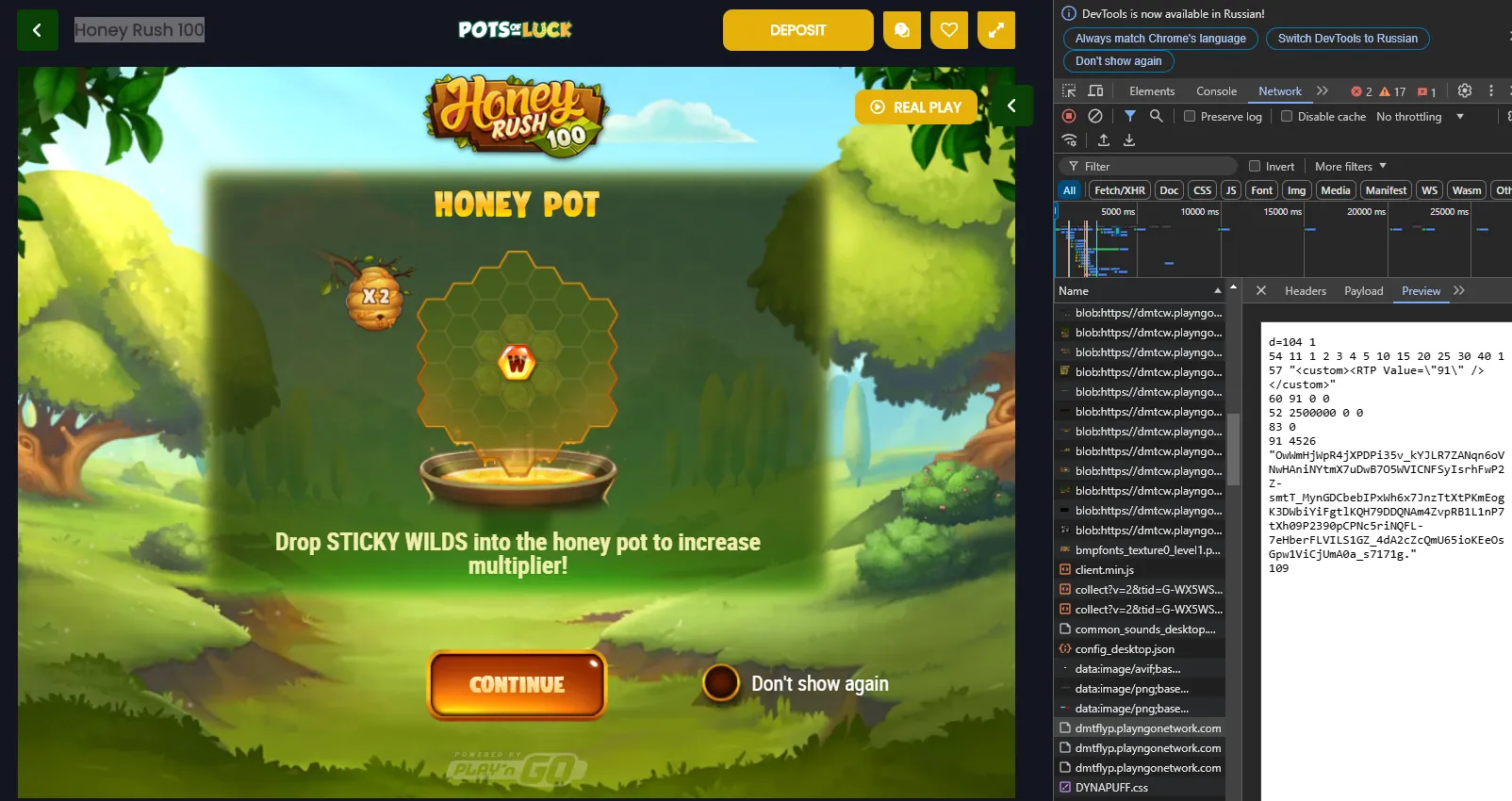Viewport: 1512px width, 801px height.
Task: Switch to REAL PLAY mode
Action: [x=915, y=107]
